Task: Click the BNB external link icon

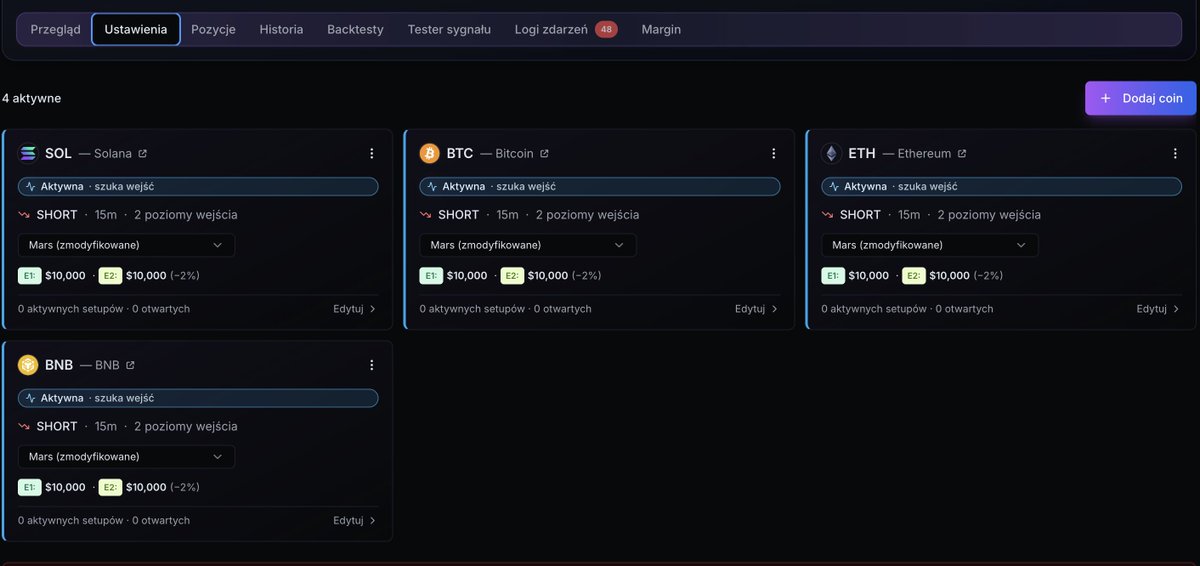Action: point(130,365)
